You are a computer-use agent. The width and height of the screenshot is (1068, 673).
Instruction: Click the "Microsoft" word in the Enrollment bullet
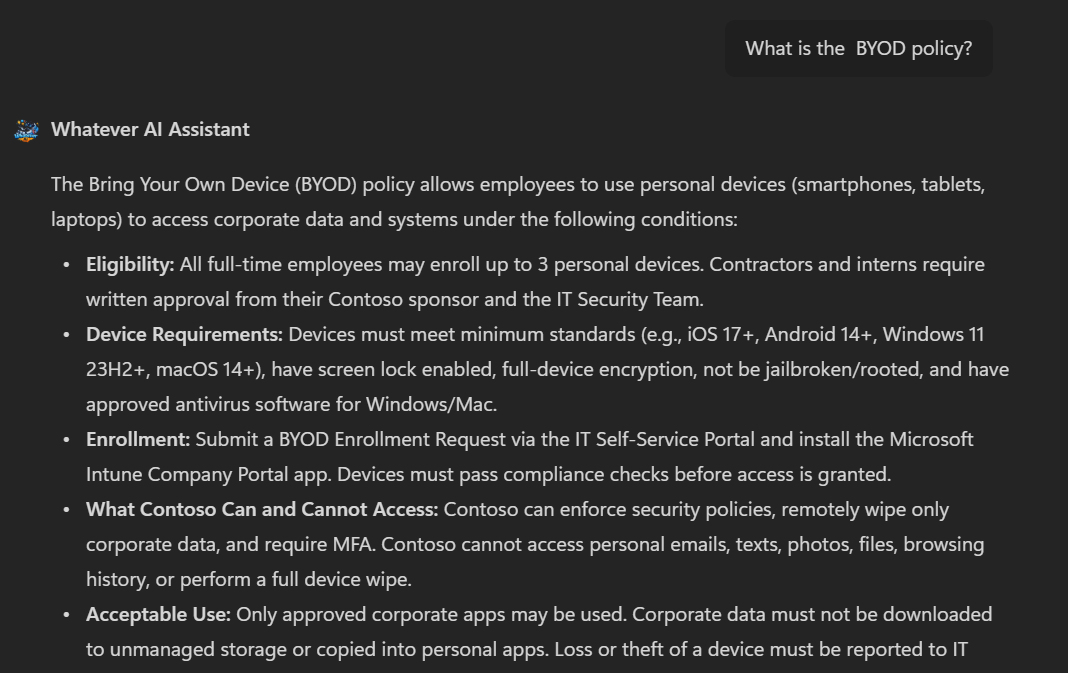[x=931, y=439]
